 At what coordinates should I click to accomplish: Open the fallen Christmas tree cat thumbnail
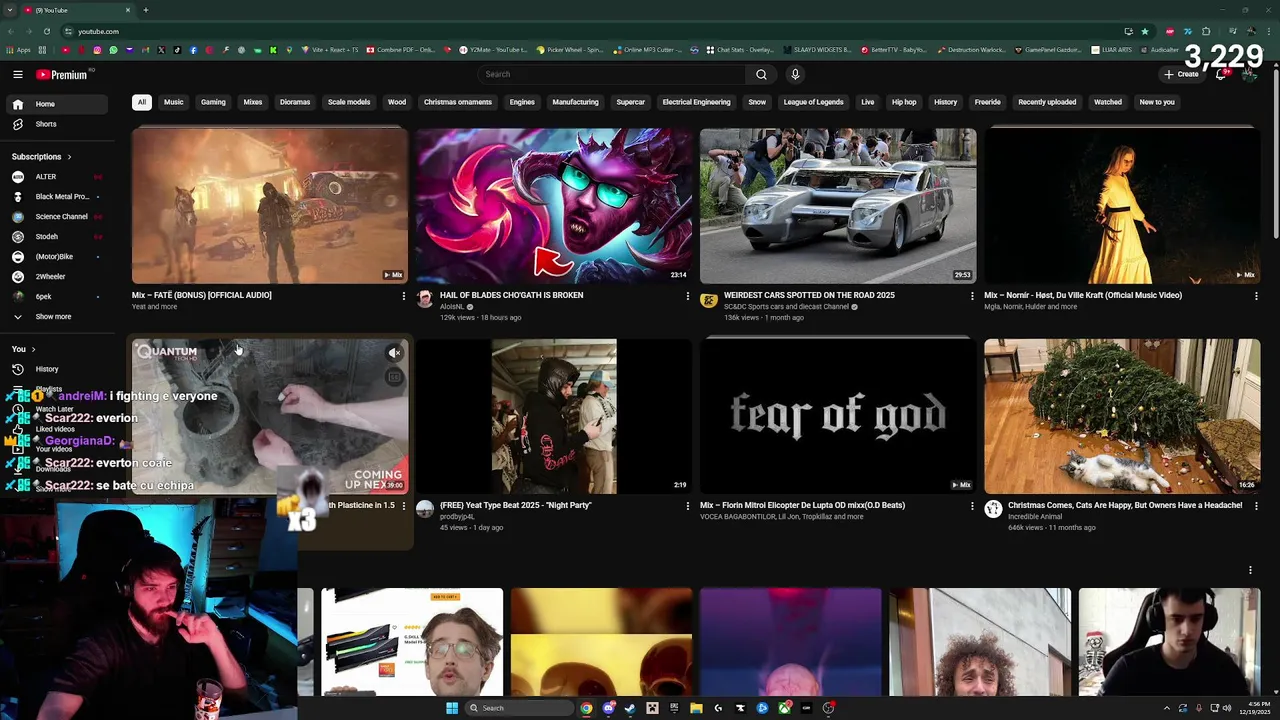coord(1122,416)
